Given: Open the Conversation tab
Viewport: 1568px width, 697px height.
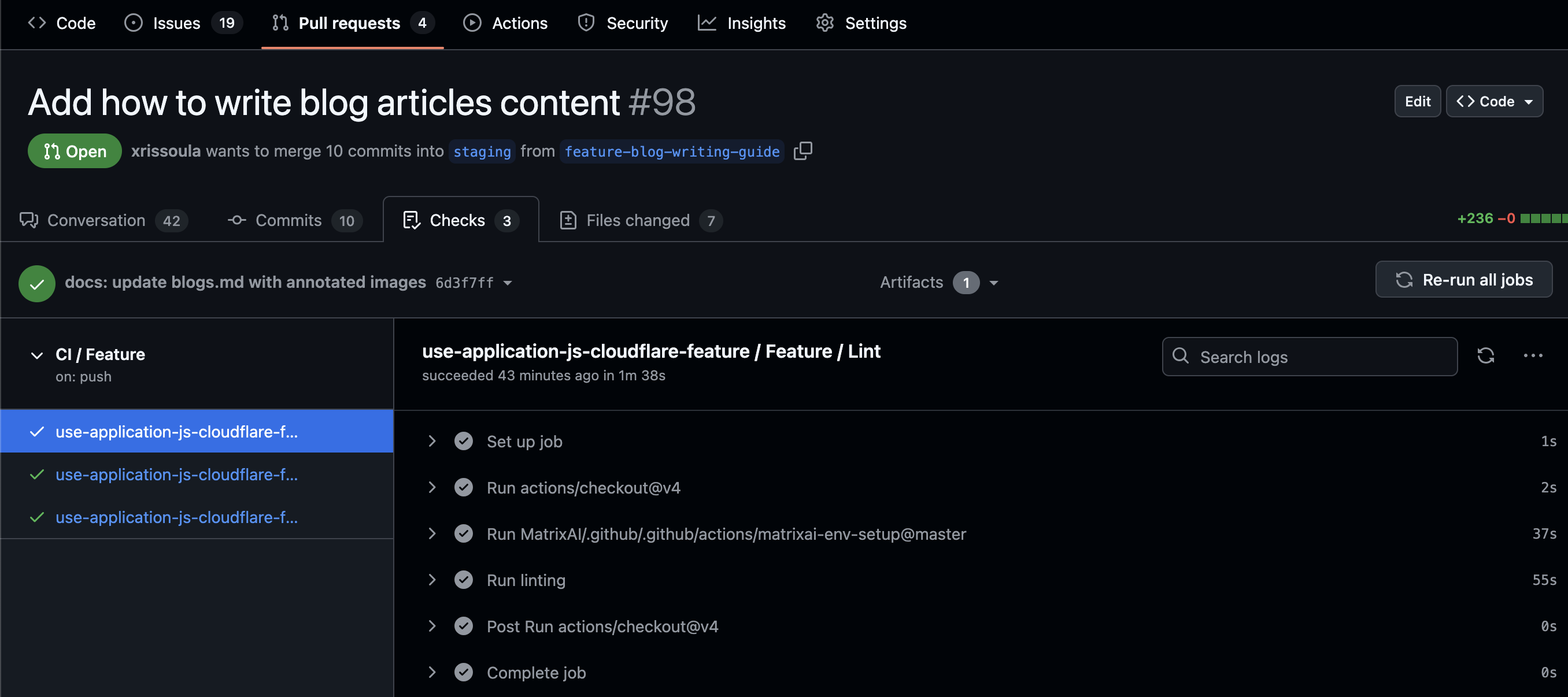Looking at the screenshot, I should click(x=96, y=220).
